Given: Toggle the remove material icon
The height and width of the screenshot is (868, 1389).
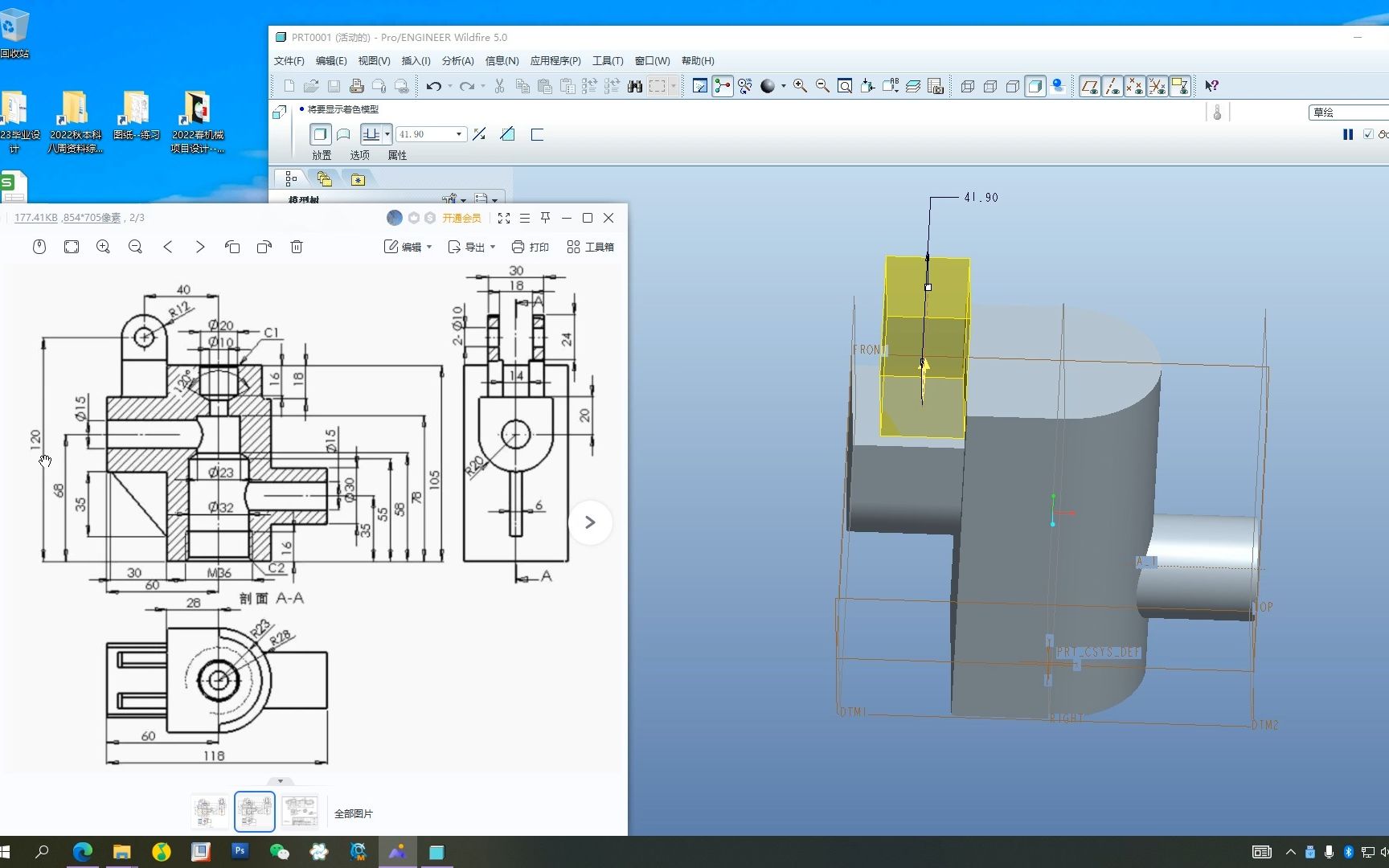Looking at the screenshot, I should tap(507, 134).
